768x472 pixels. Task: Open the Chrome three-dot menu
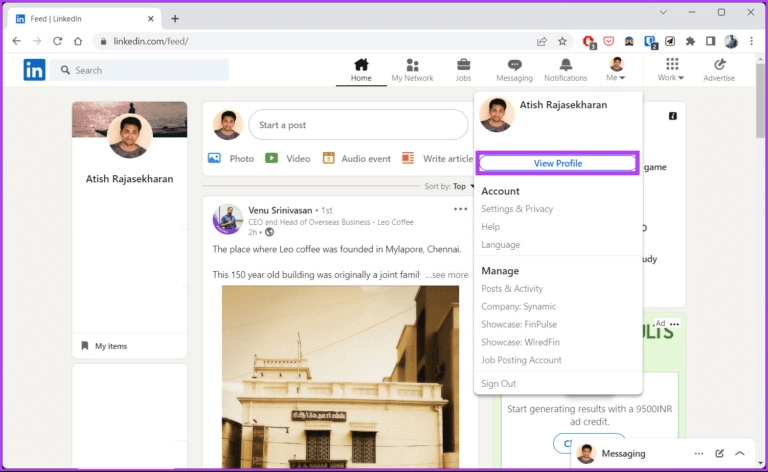(751, 42)
